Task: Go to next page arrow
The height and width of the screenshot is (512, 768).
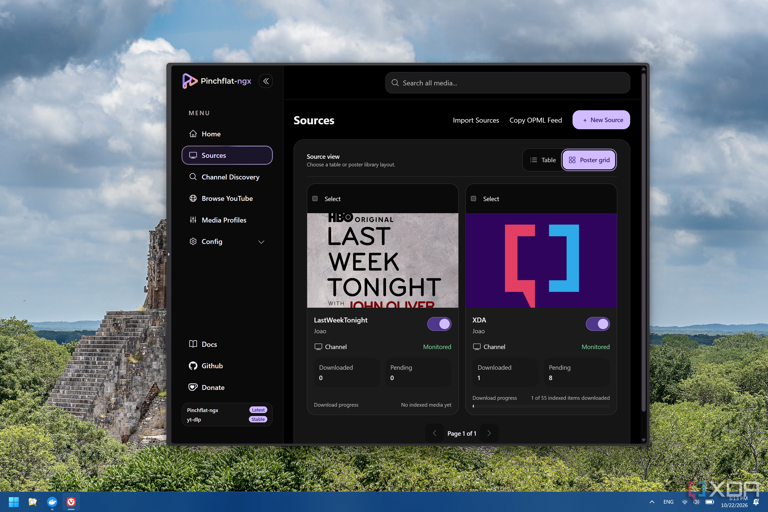Action: pyautogui.click(x=489, y=433)
